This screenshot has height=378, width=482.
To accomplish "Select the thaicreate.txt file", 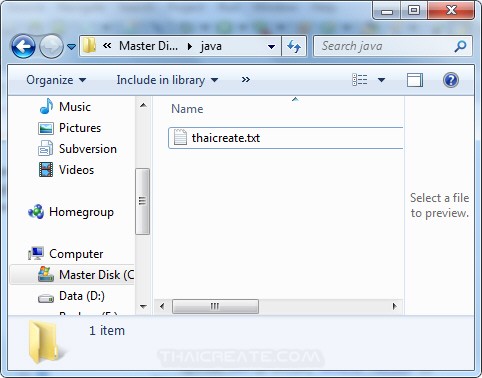I will pos(286,138).
